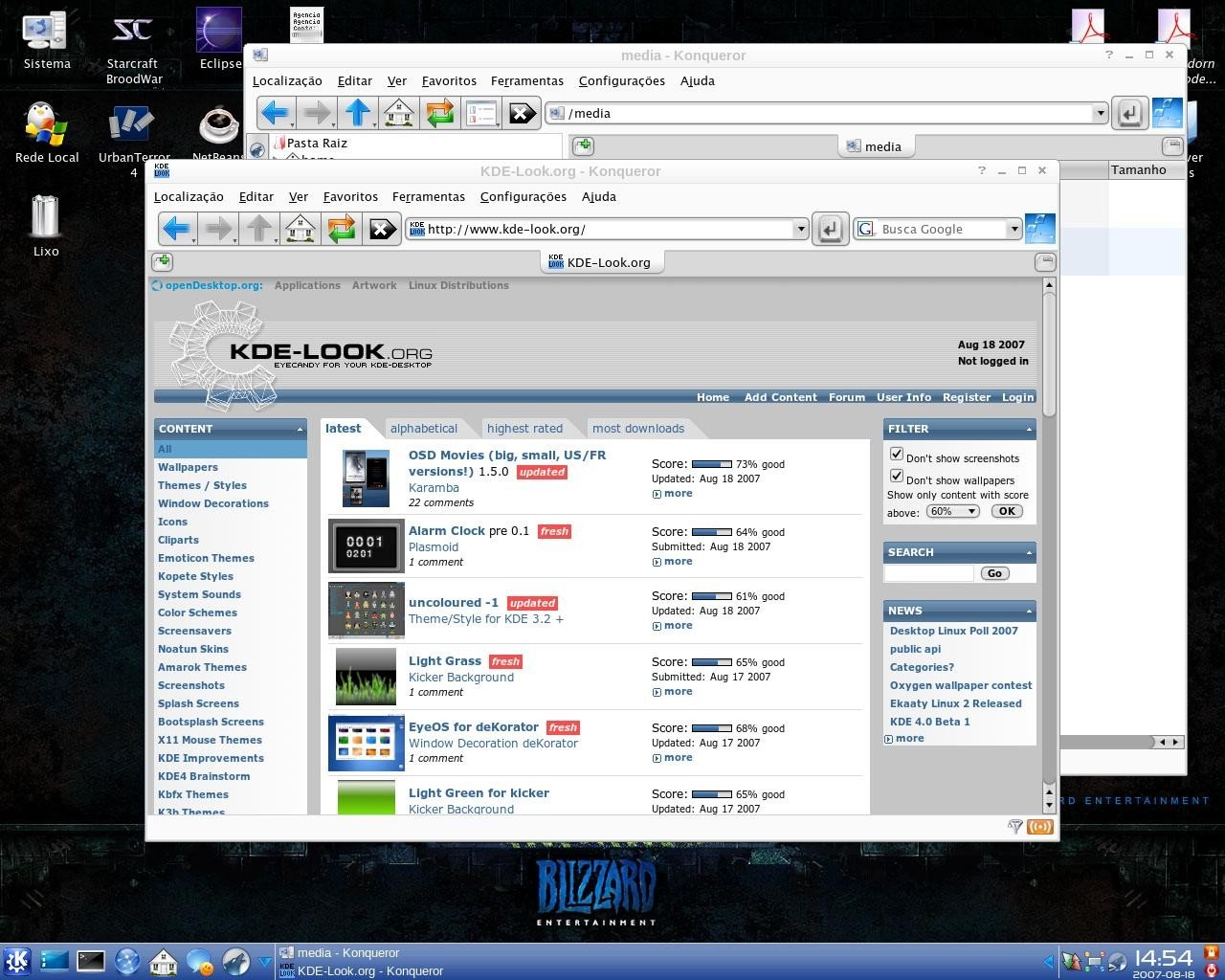Open new tab in KDE-Look Konqueror window
Screen dimensions: 1225x980
(162, 261)
